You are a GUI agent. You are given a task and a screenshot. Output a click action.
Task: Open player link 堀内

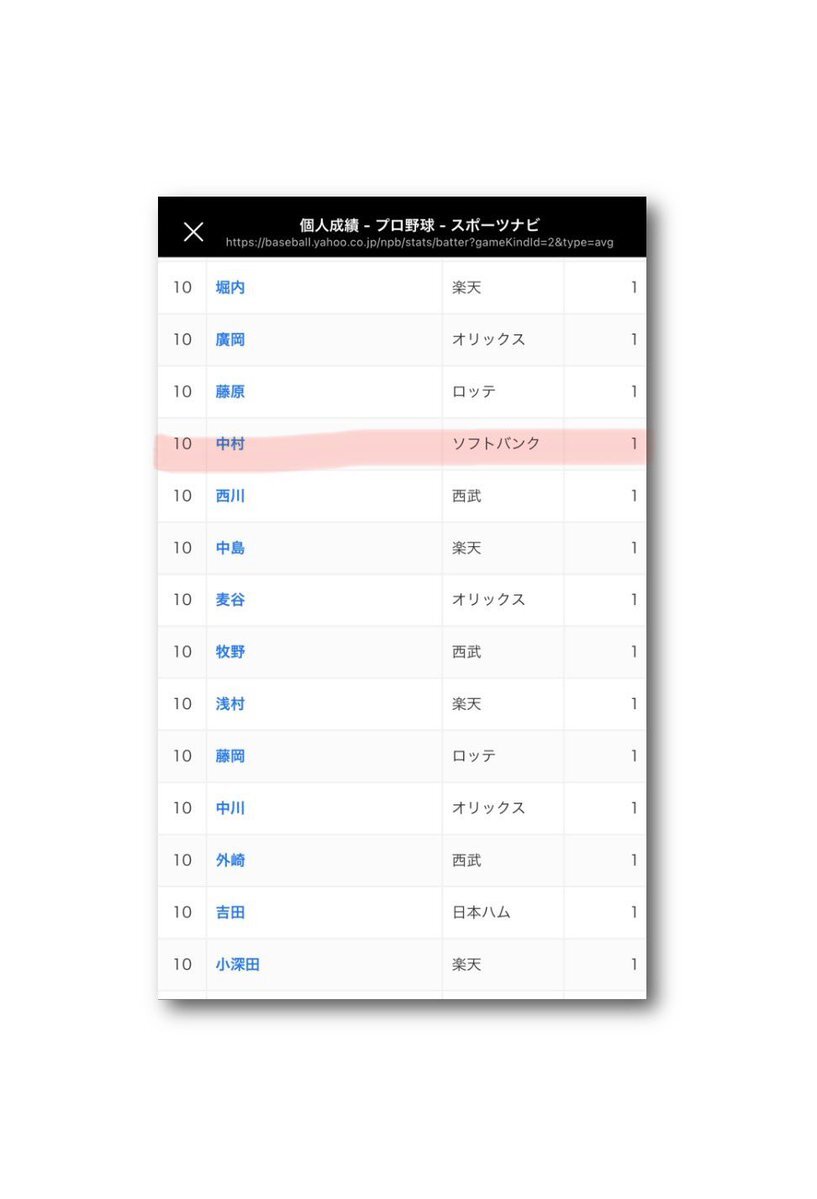pos(230,288)
